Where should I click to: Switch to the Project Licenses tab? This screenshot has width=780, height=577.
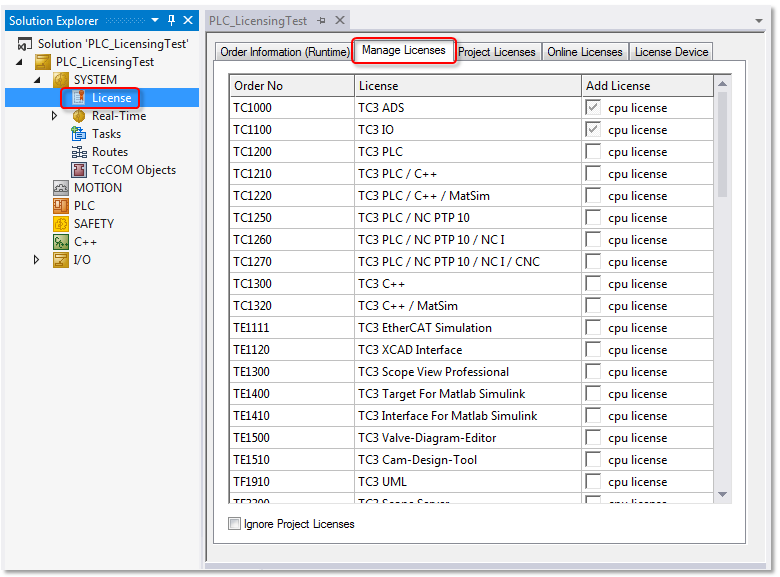point(496,52)
